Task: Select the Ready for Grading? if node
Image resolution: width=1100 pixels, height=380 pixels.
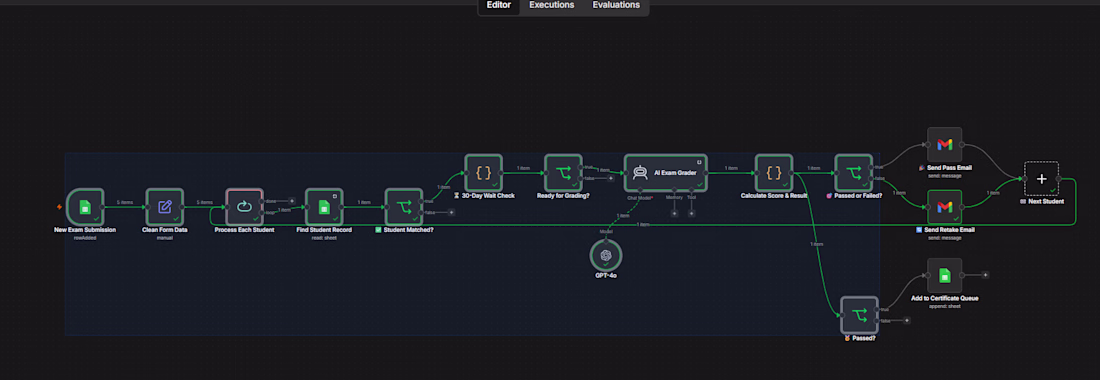Action: click(563, 172)
